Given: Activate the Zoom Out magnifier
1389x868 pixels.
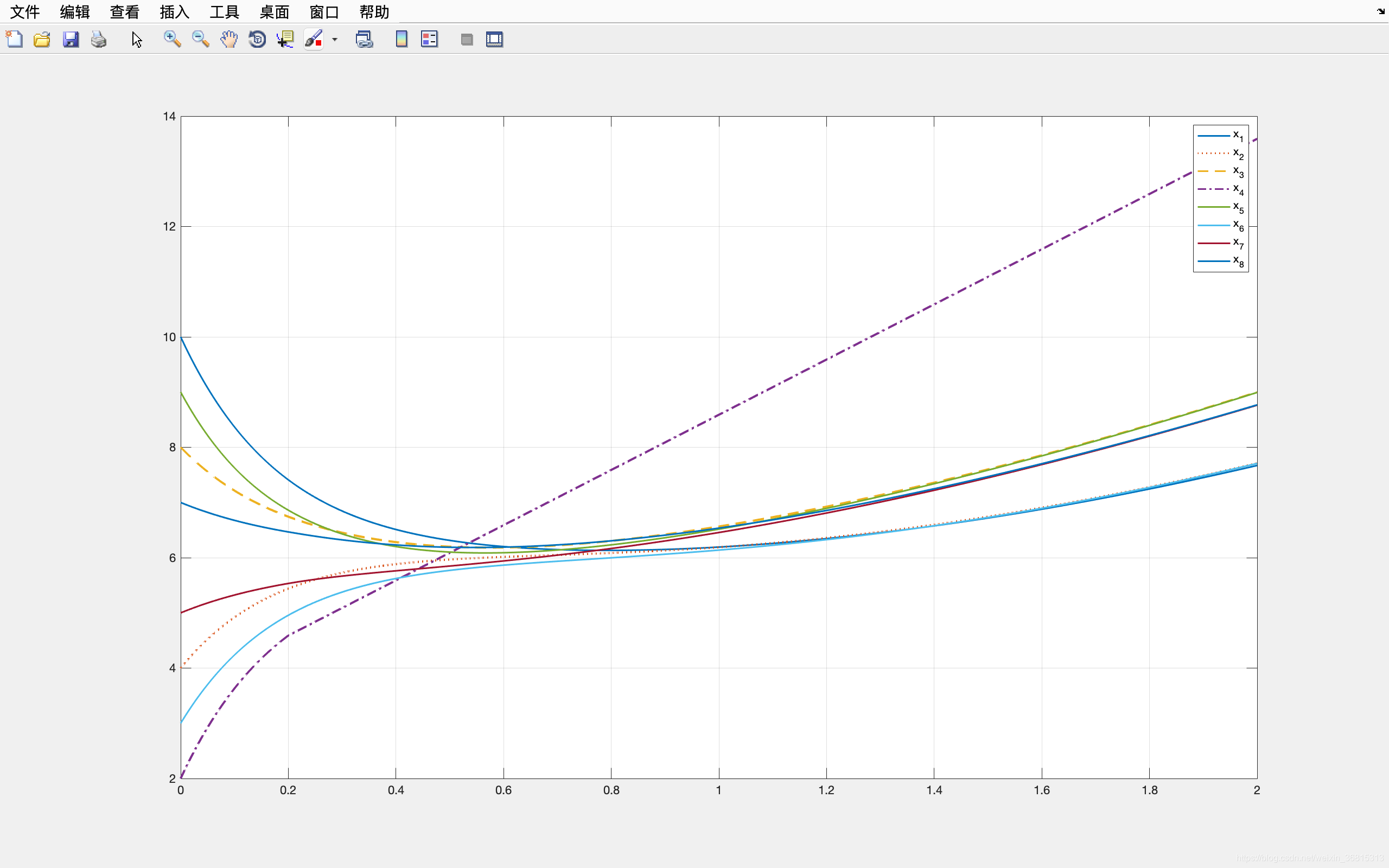Looking at the screenshot, I should 200,39.
